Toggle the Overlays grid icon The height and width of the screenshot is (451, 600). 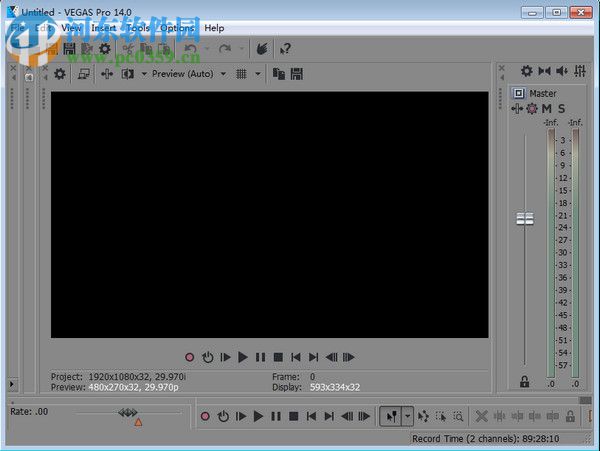pos(241,74)
